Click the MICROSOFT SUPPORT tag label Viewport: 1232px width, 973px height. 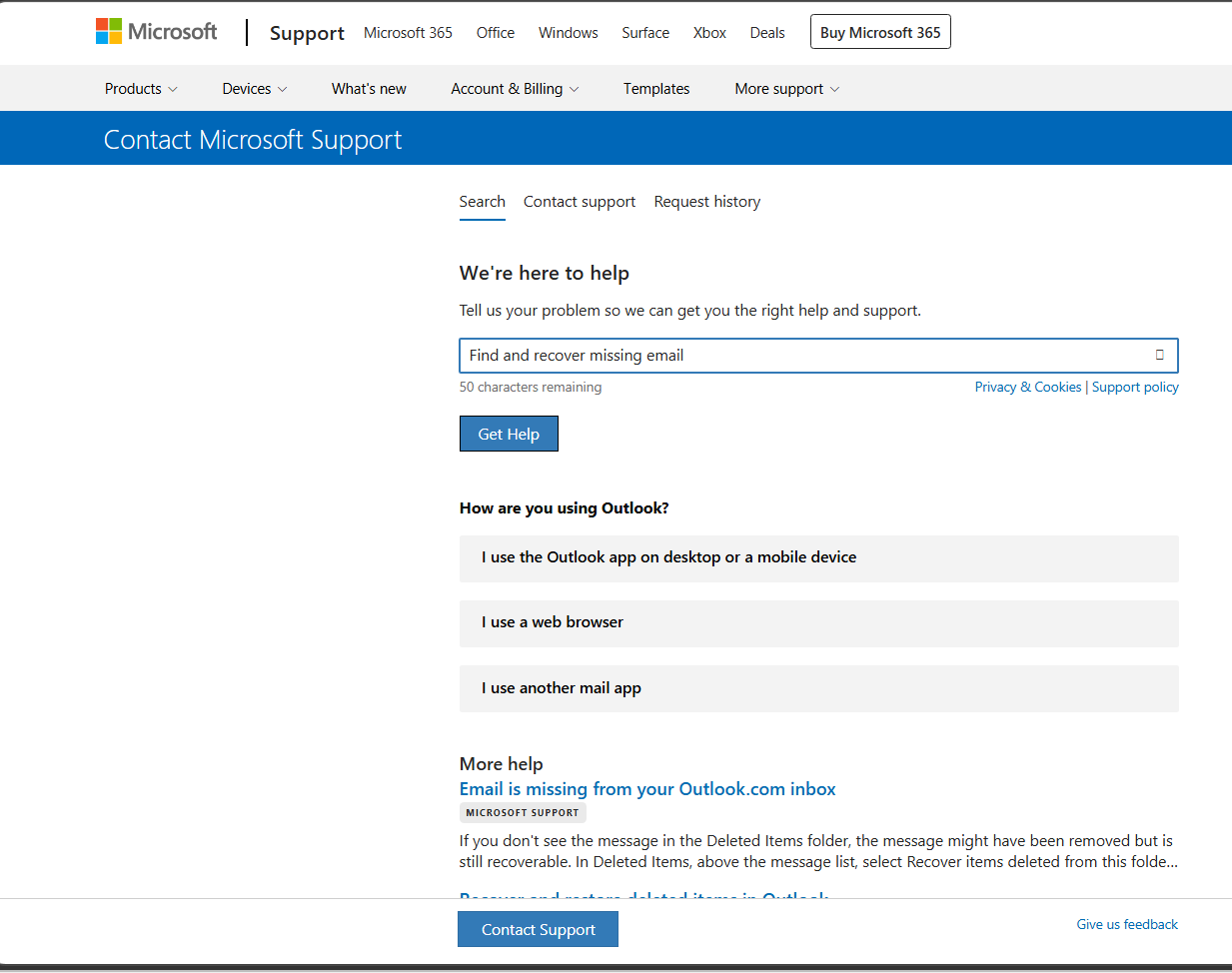(x=523, y=813)
